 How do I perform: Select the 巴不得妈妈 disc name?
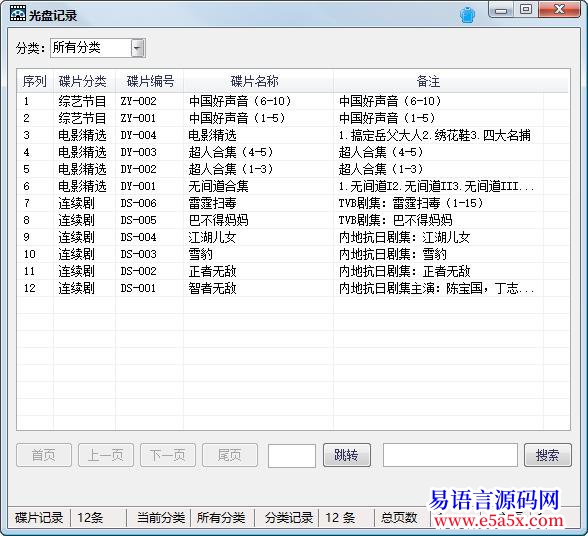click(x=218, y=220)
